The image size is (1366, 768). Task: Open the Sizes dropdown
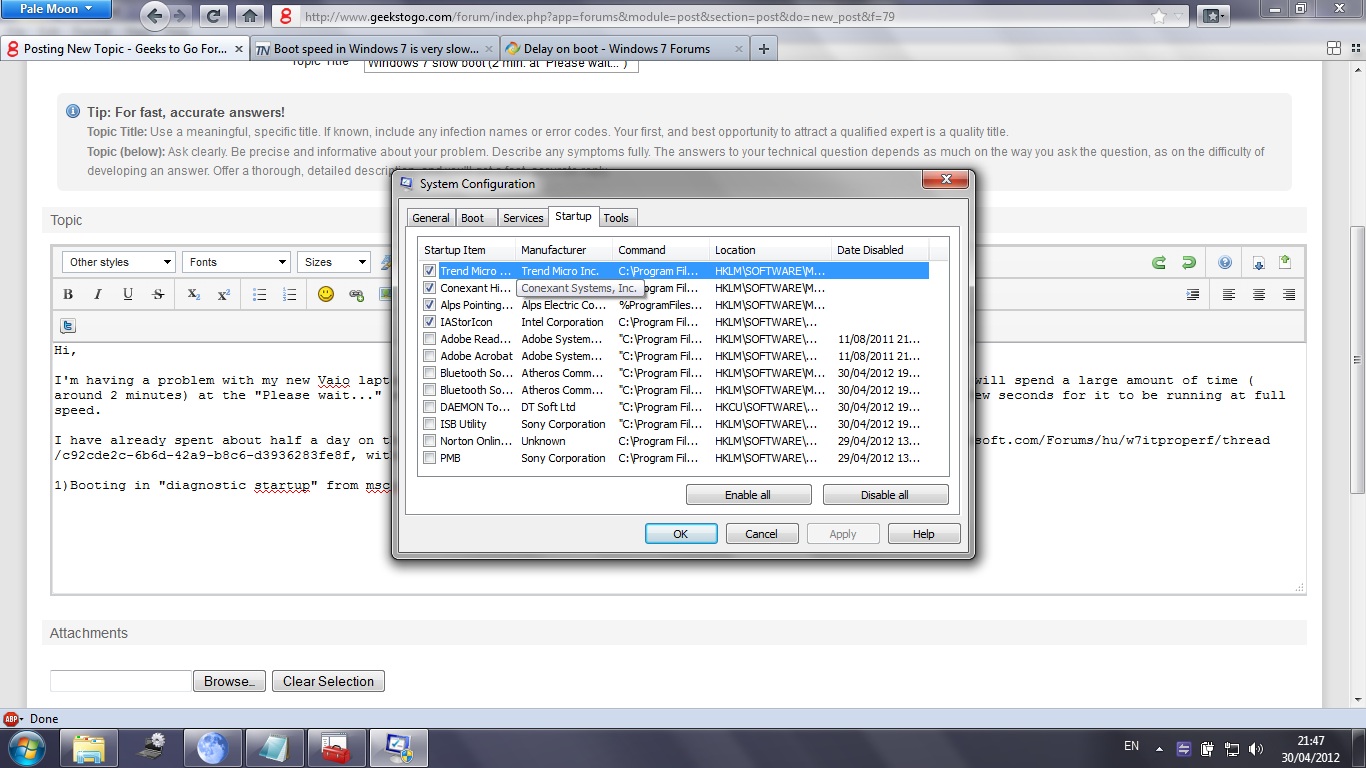click(x=334, y=262)
